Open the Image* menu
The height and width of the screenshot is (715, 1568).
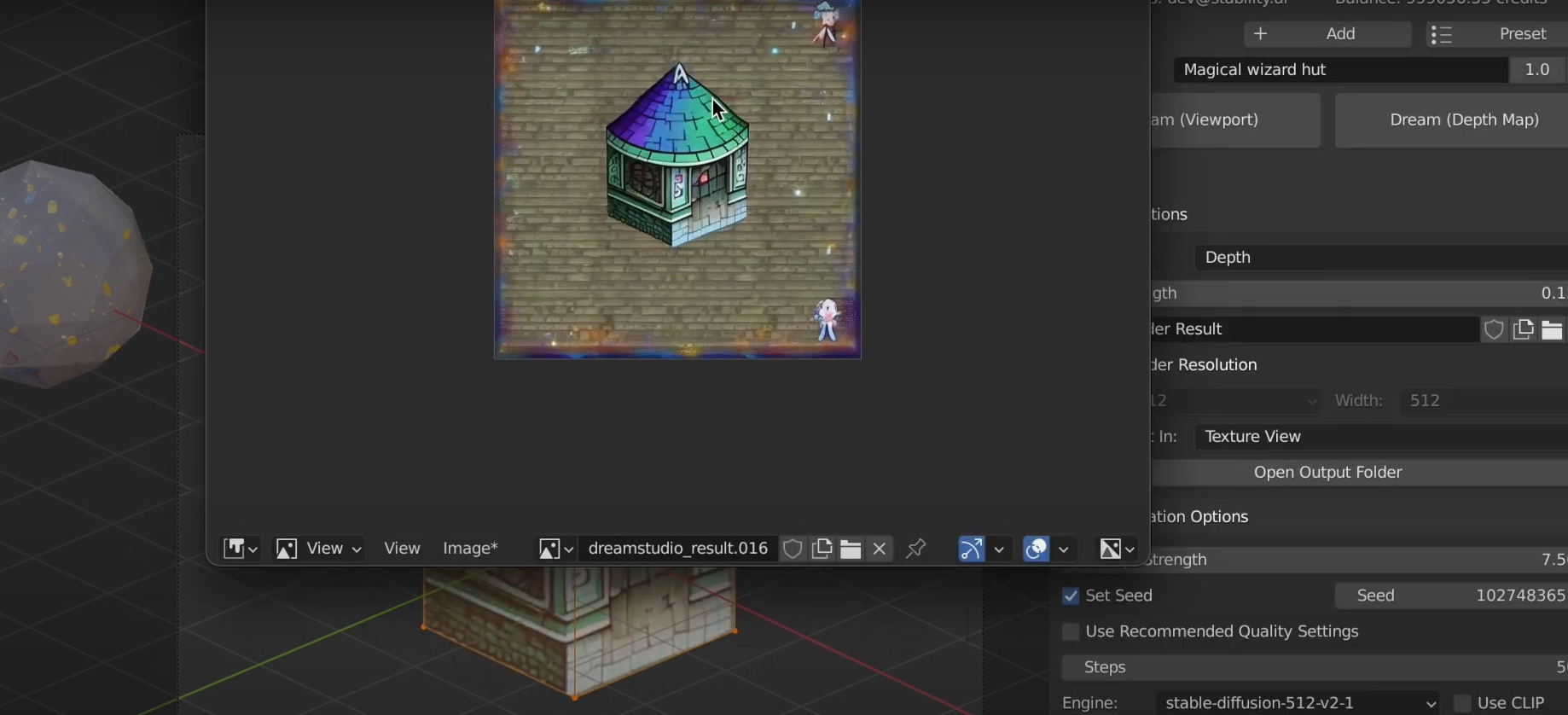[x=470, y=549]
